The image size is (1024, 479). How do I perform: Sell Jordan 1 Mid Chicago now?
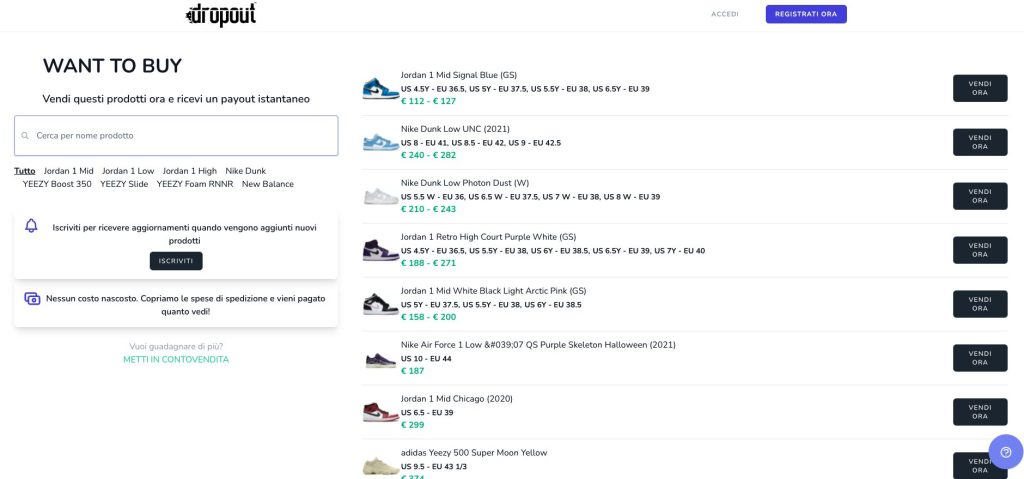click(980, 412)
